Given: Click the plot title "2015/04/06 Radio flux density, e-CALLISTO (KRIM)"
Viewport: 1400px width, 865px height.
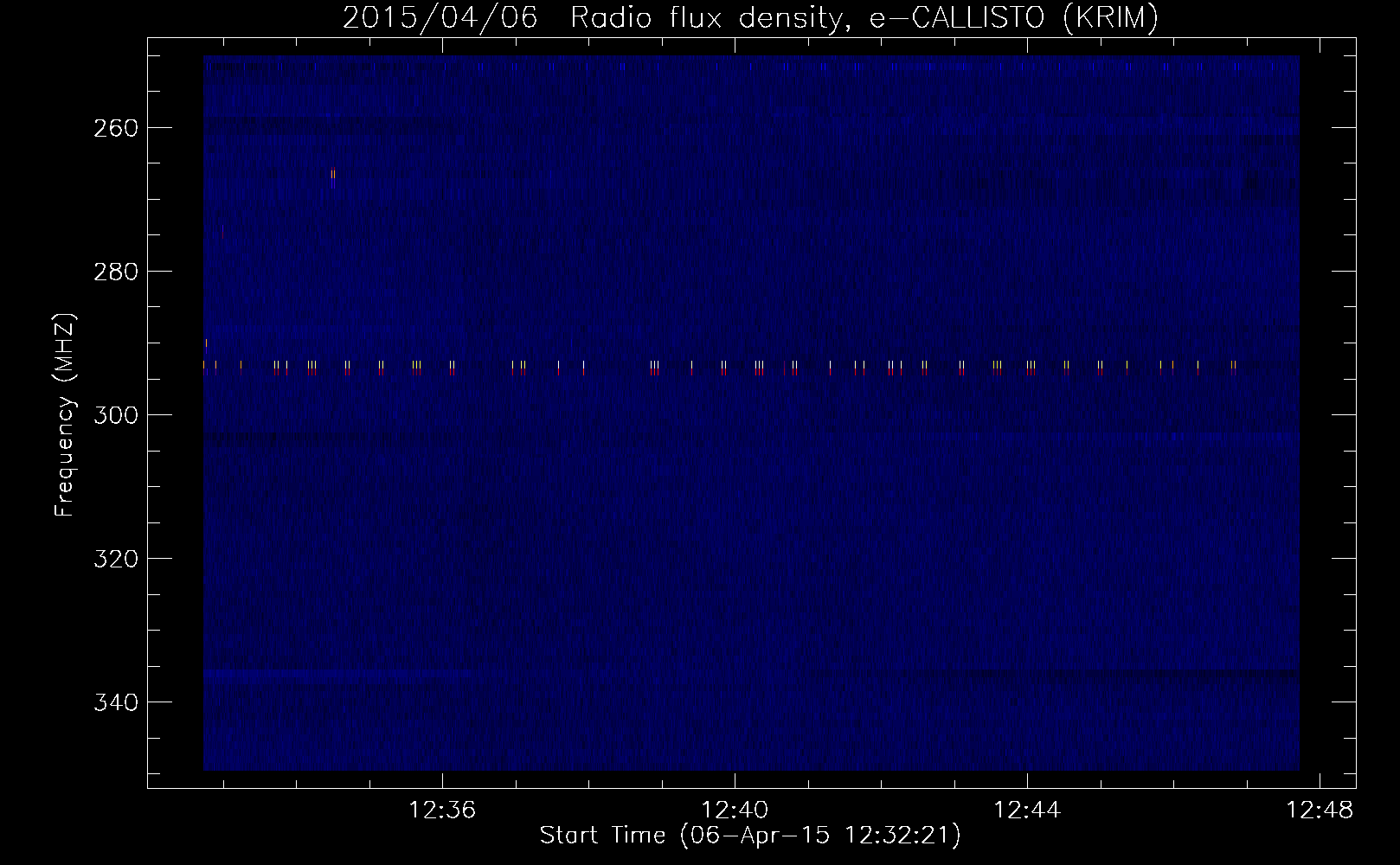Looking at the screenshot, I should coord(750,18).
